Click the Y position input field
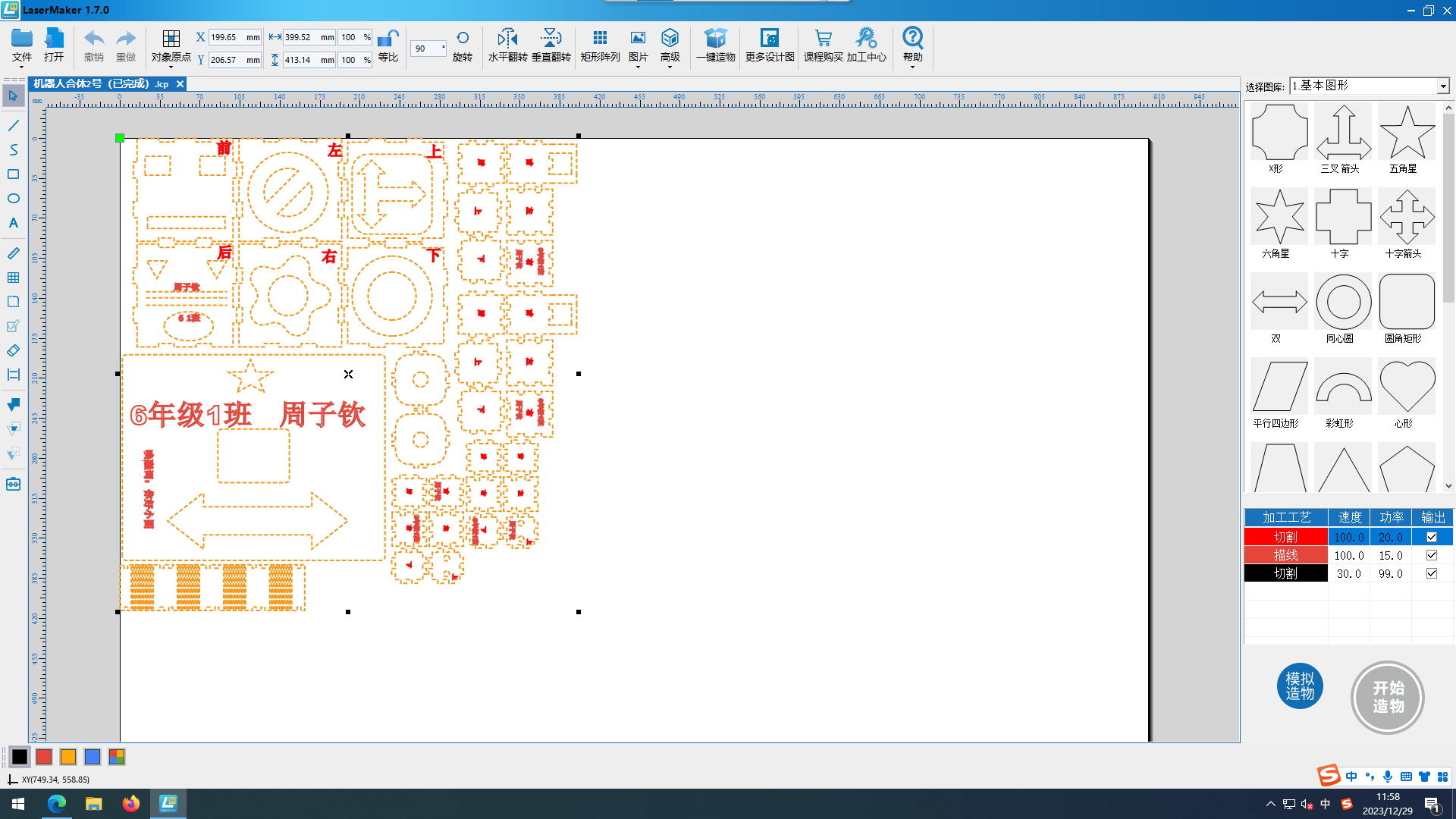The height and width of the screenshot is (819, 1456). pos(235,59)
